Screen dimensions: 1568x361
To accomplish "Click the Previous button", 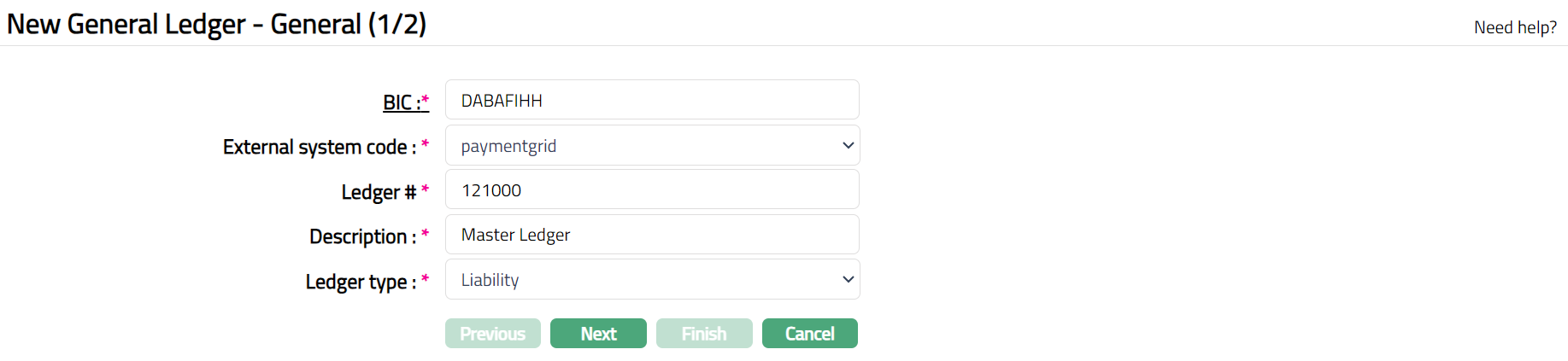I will click(492, 334).
